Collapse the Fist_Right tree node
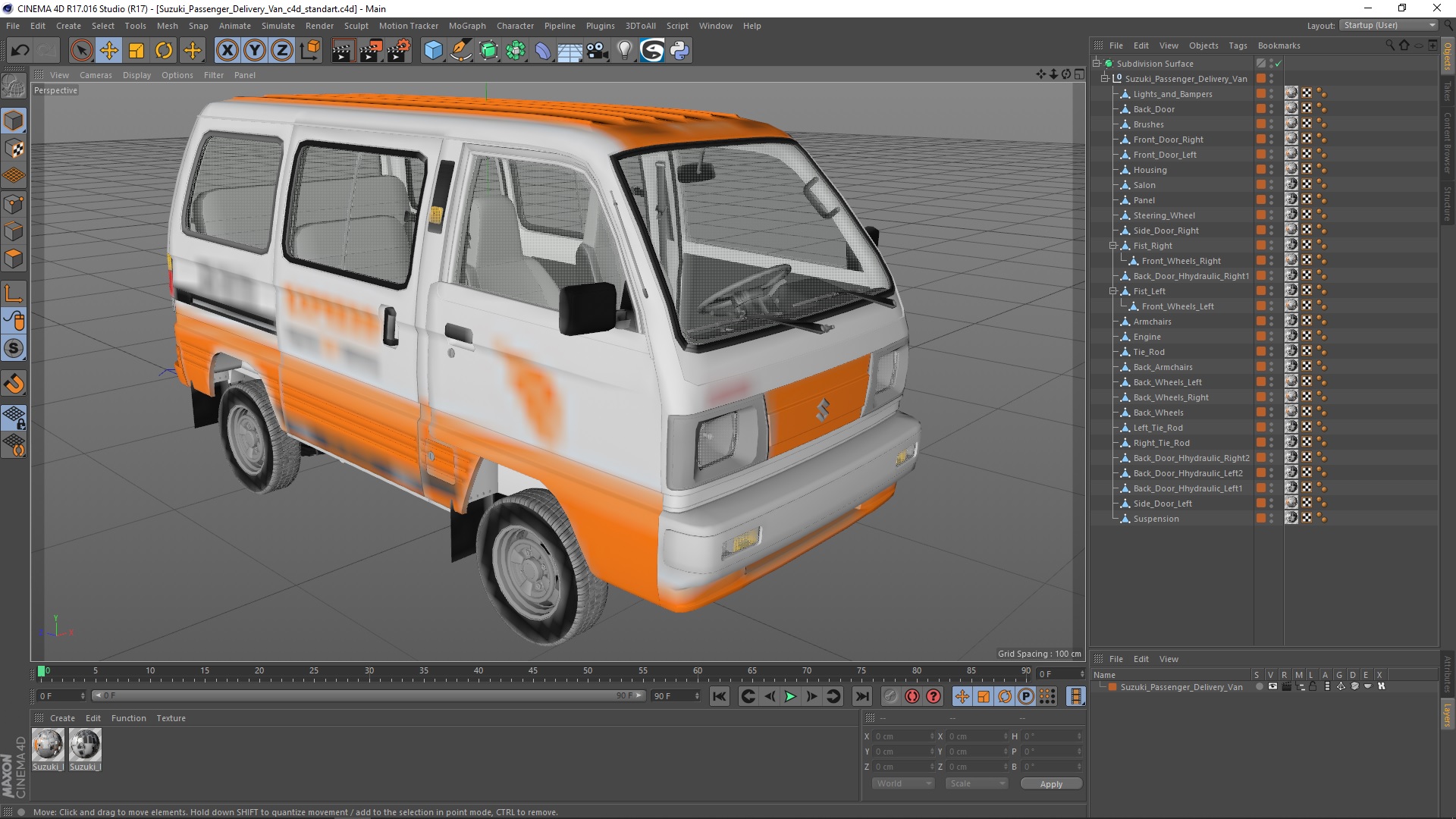The image size is (1456, 819). coord(1113,246)
